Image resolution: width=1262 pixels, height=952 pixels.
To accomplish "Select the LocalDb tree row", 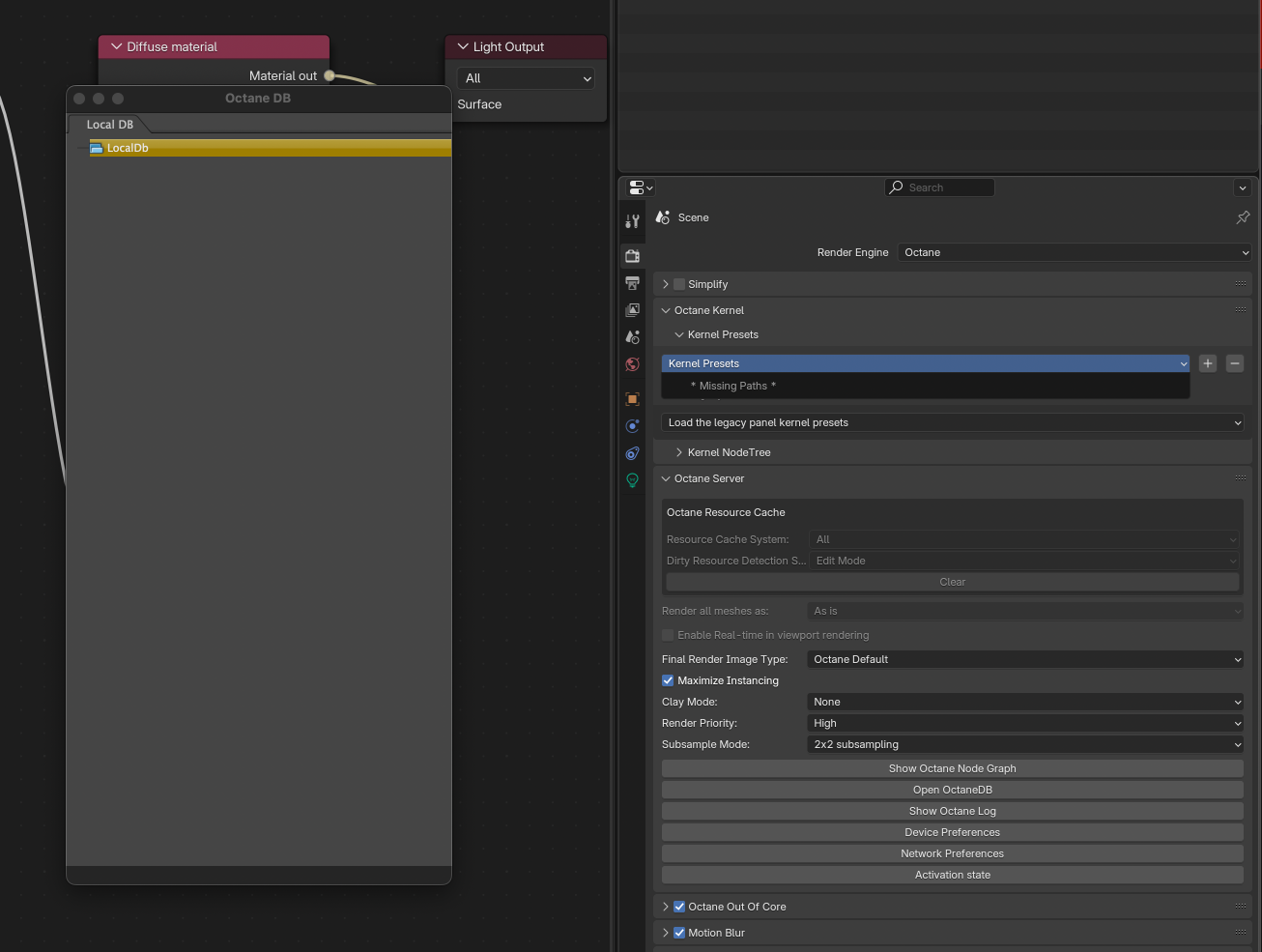I will pos(270,148).
